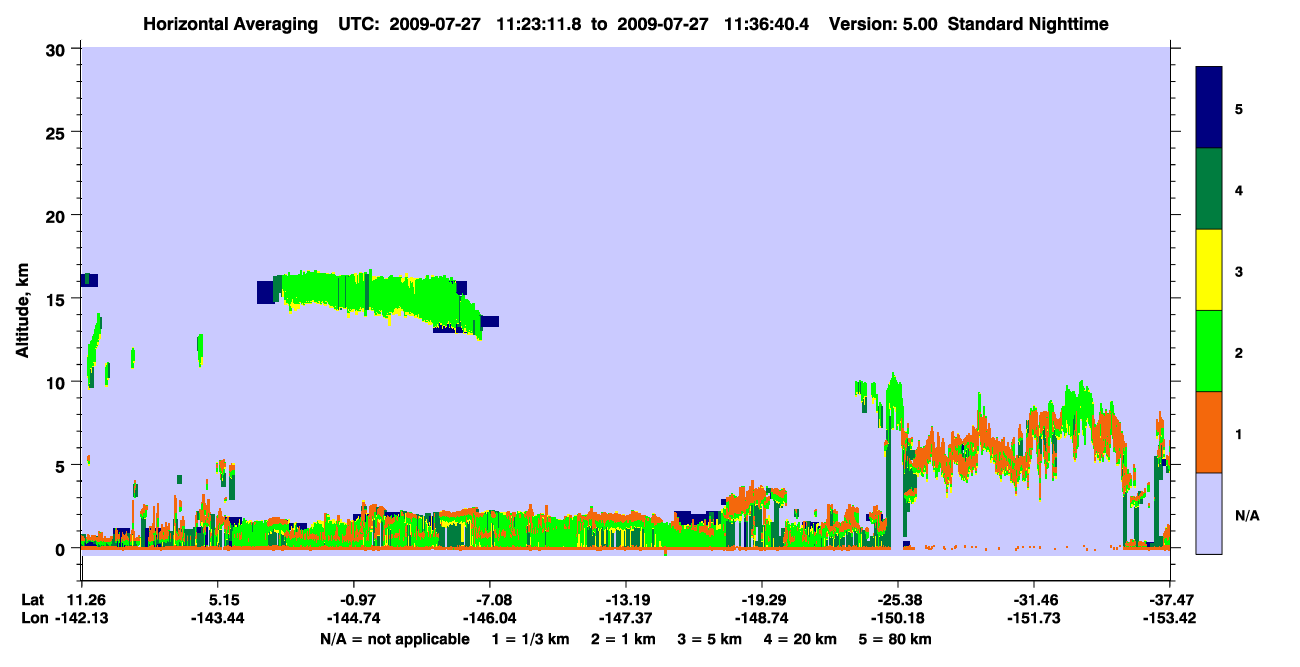Click the end time '11:36:40.4' in the title
Screen dimensions: 1300x667
(766, 24)
